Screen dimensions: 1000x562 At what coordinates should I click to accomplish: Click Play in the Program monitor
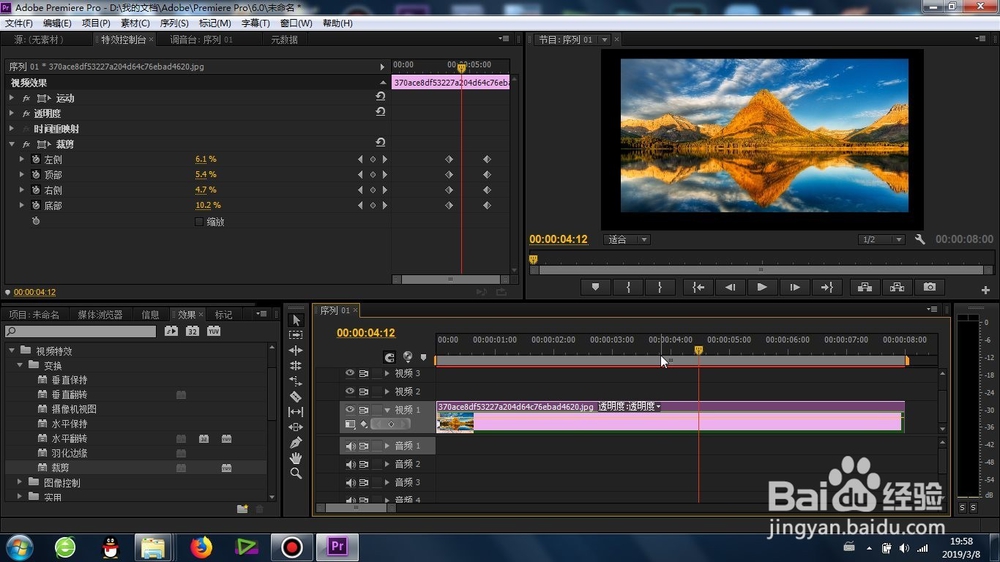click(x=762, y=287)
